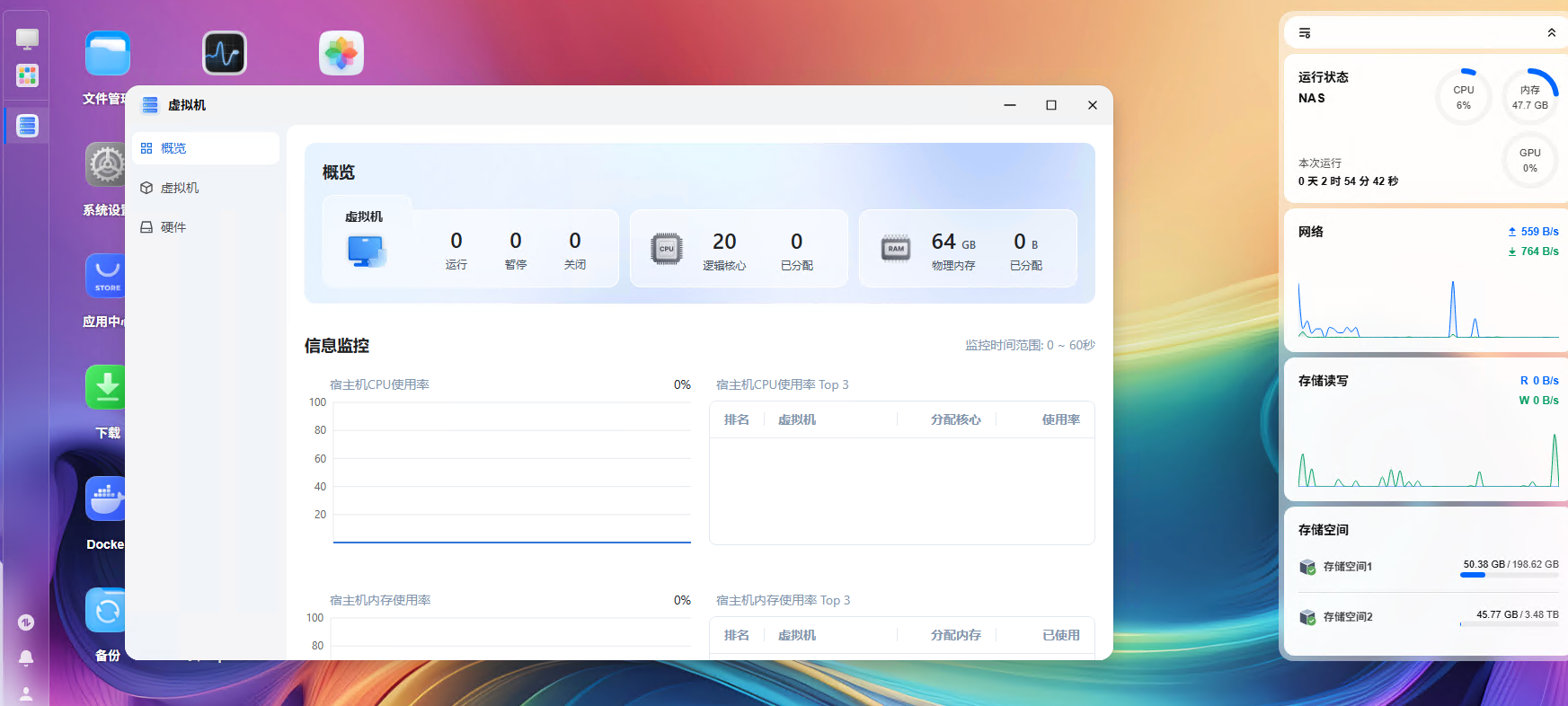Screen dimensions: 1568x706
Task: Click the network traffic graph
Action: [1429, 308]
